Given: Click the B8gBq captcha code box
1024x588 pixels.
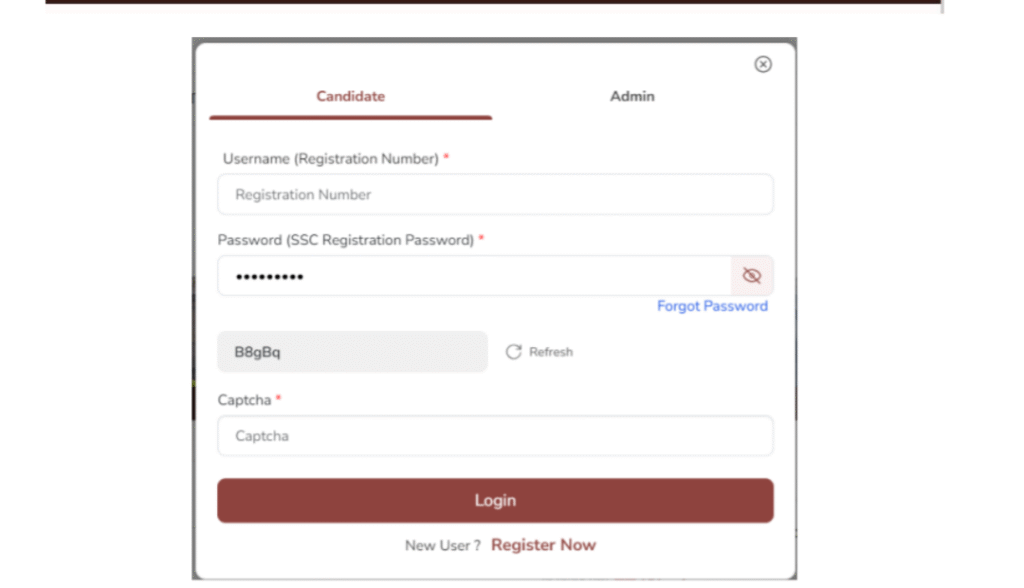Looking at the screenshot, I should (352, 352).
